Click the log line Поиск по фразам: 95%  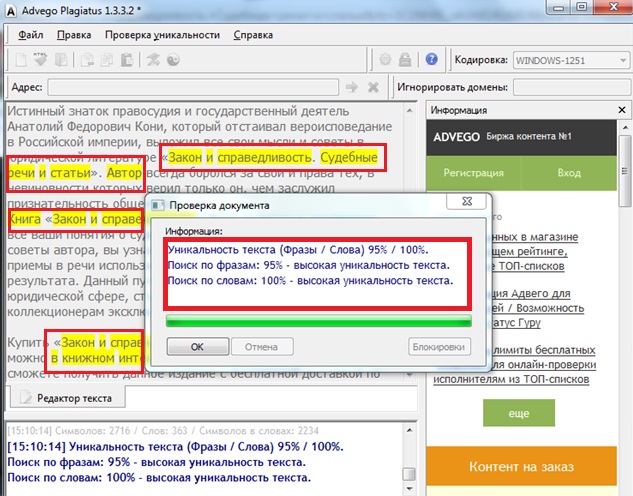pyautogui.click(x=157, y=462)
